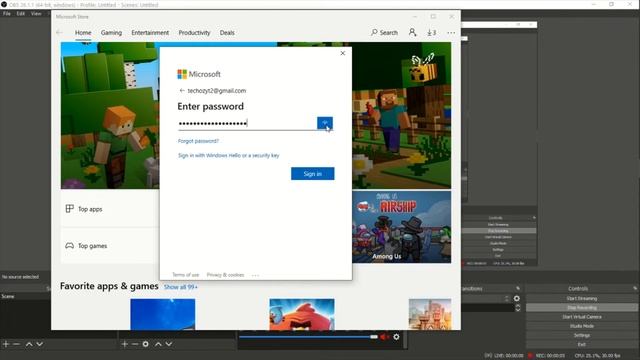640x360 pixels.
Task: Open transition properties gear icon
Action: (517, 299)
